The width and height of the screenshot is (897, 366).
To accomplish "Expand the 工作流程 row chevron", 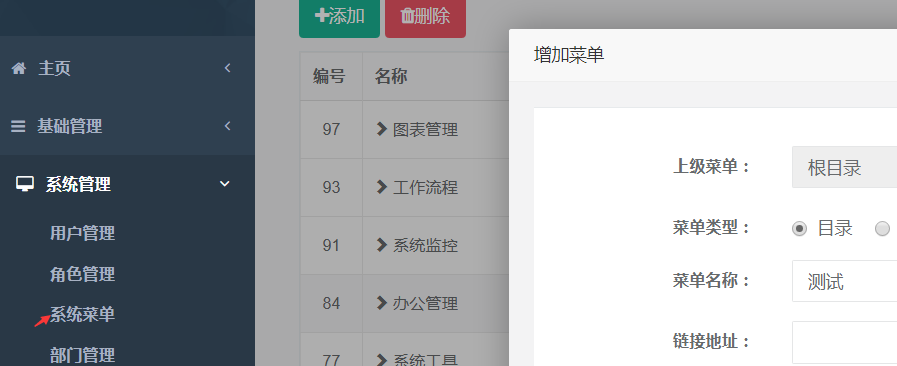I will (382, 187).
